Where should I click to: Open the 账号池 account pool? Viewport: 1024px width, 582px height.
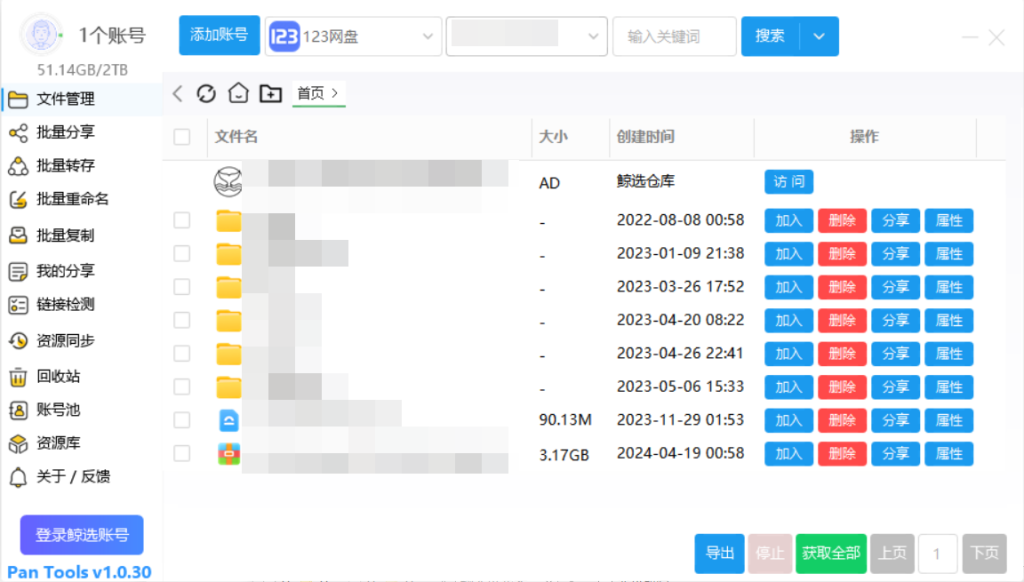tap(56, 410)
